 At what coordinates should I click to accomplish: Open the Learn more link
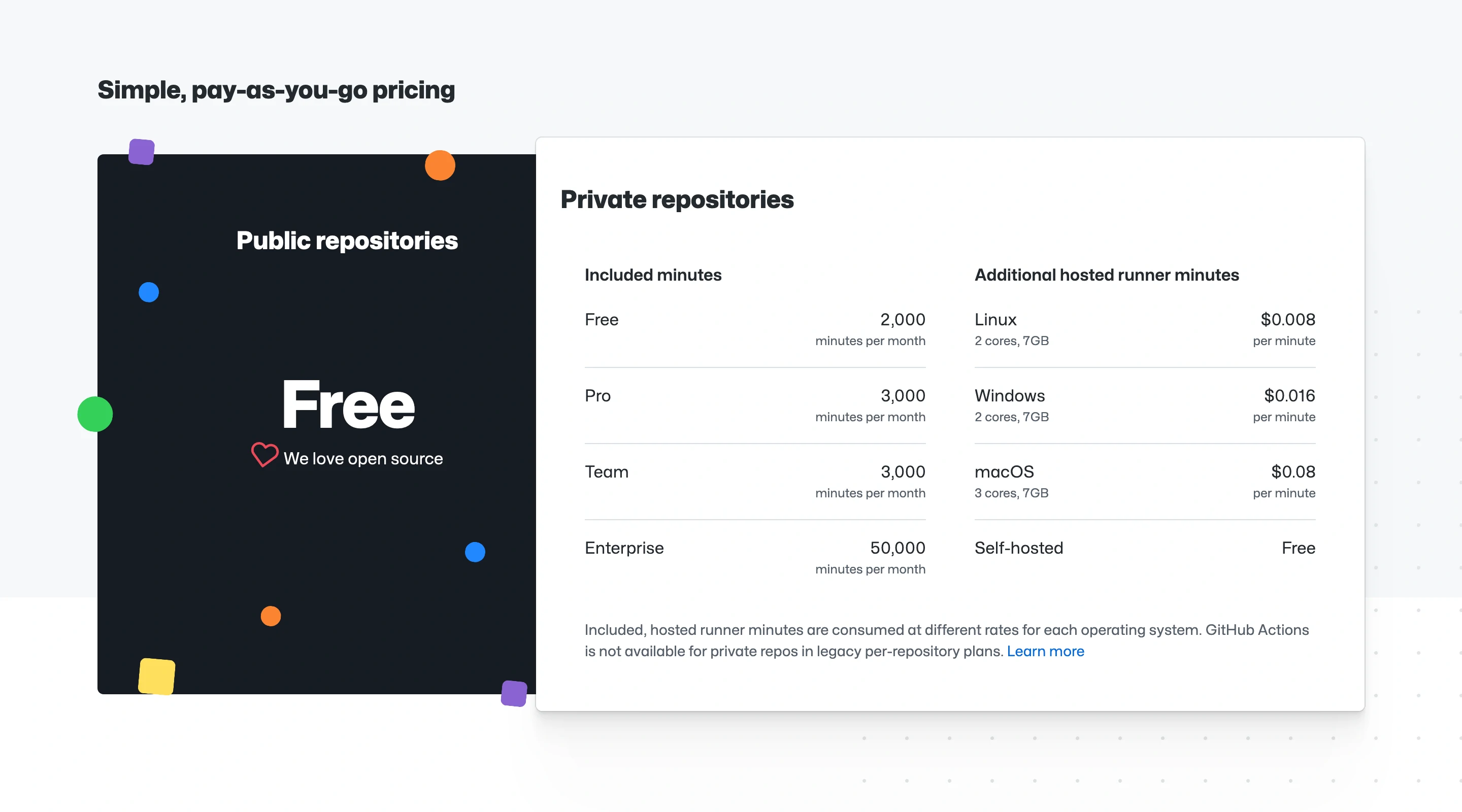[x=1045, y=651]
